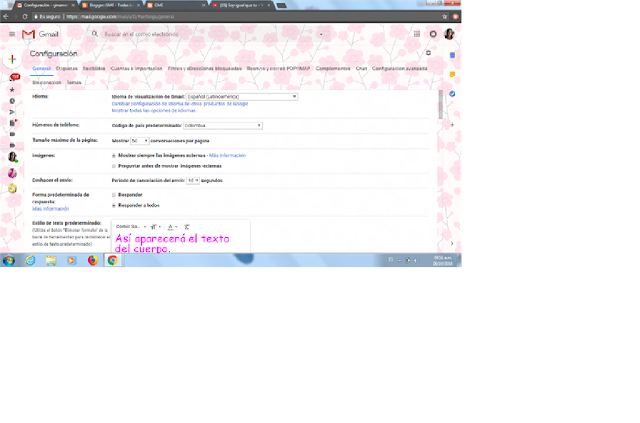Click the remove formatting icon in text style toolbar
Image resolution: width=640 pixels, height=423 pixels.
pyautogui.click(x=187, y=227)
